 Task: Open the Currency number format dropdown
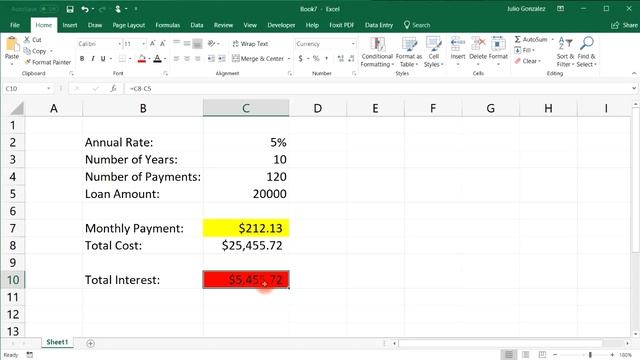coord(353,44)
